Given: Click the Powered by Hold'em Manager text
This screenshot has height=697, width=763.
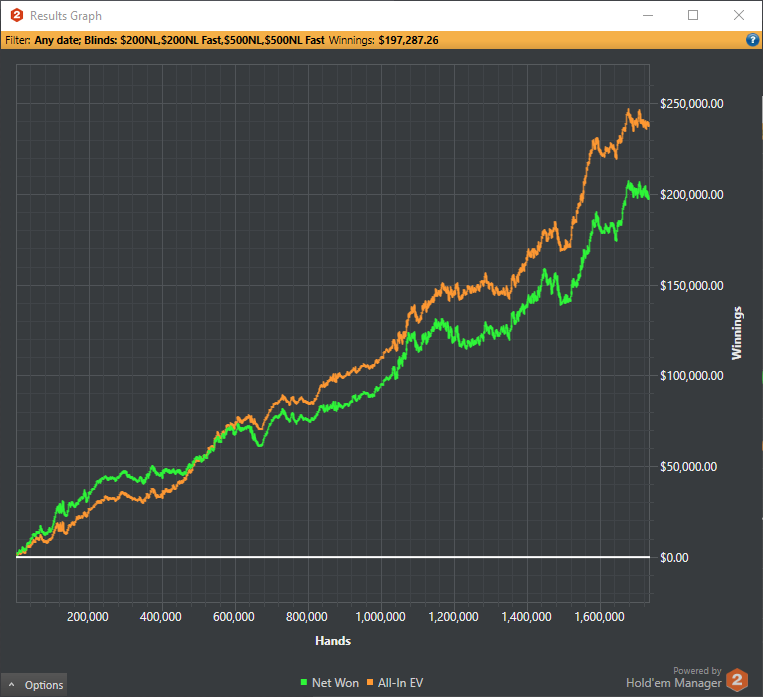Looking at the screenshot, I should tap(674, 678).
